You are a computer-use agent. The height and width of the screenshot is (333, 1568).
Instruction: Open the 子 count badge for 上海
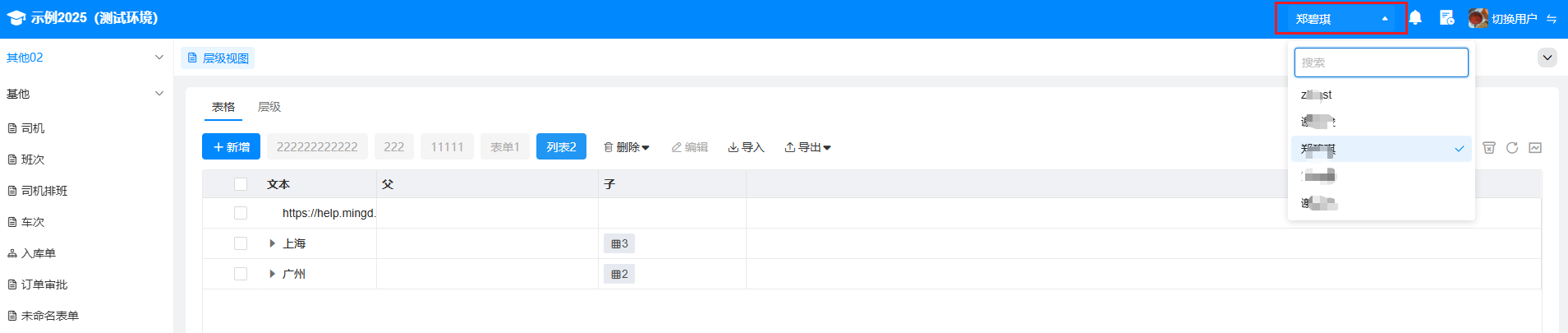[x=619, y=243]
